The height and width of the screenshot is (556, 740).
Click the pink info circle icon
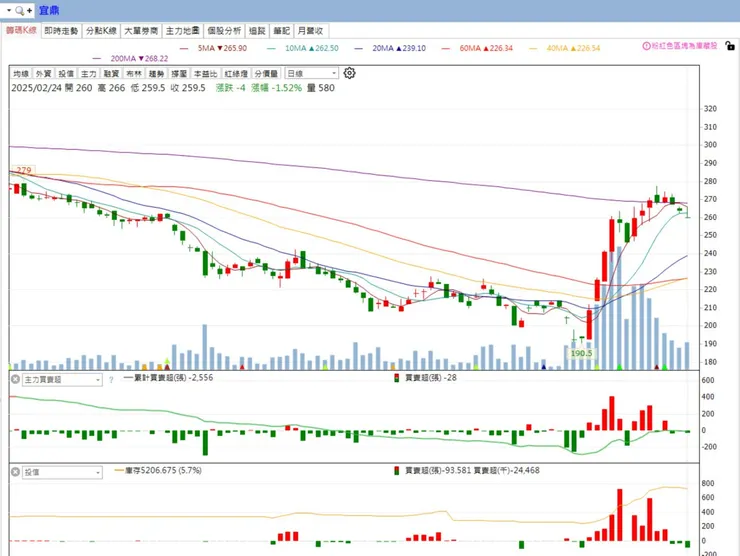click(x=646, y=46)
